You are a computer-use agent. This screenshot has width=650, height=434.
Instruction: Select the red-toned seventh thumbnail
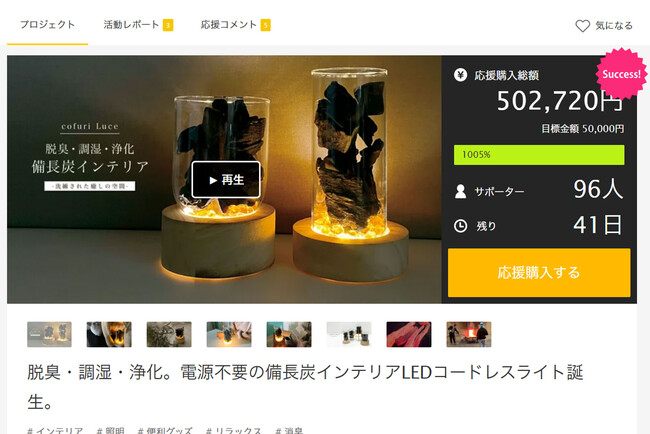(x=409, y=334)
